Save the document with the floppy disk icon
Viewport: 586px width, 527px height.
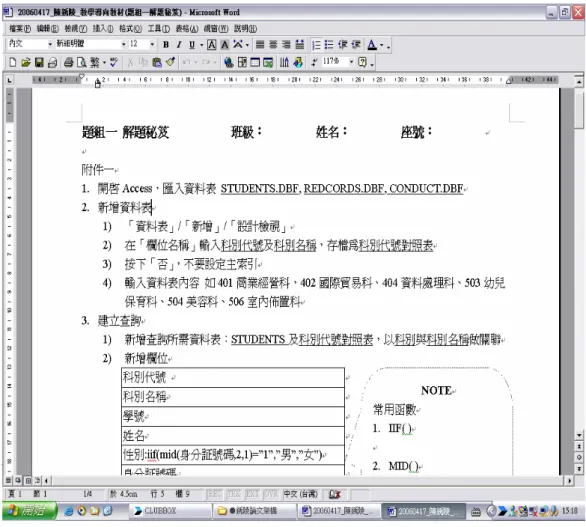39,62
